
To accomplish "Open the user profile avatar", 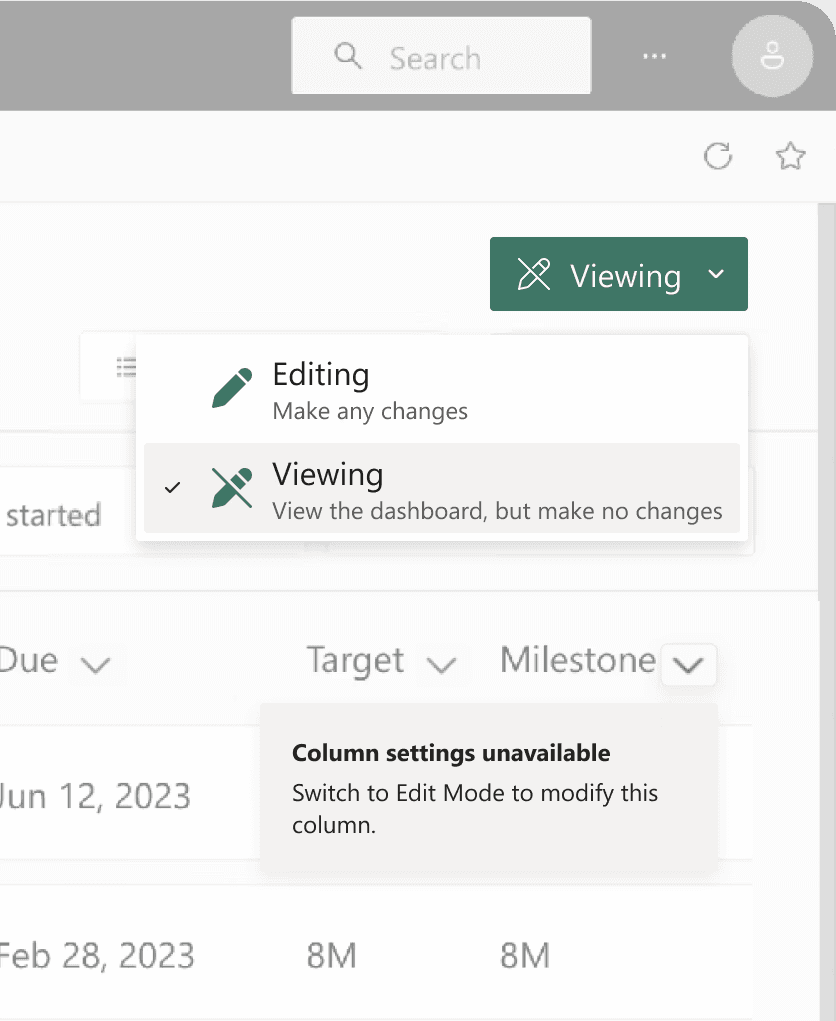I will coord(771,57).
